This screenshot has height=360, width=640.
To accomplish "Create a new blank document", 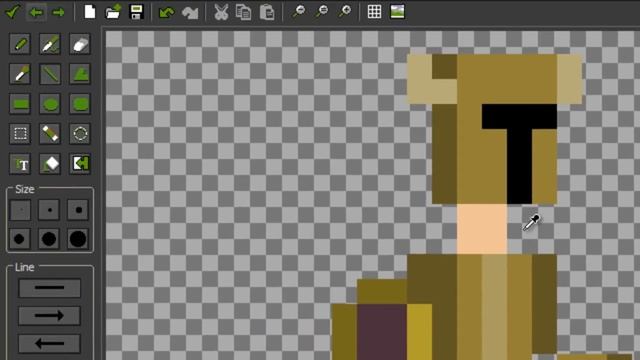I will [x=90, y=12].
